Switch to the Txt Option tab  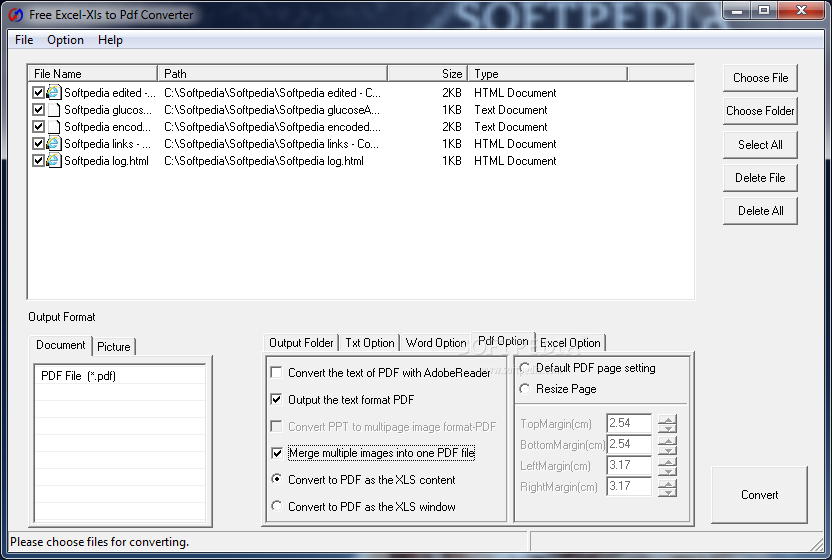(x=370, y=343)
